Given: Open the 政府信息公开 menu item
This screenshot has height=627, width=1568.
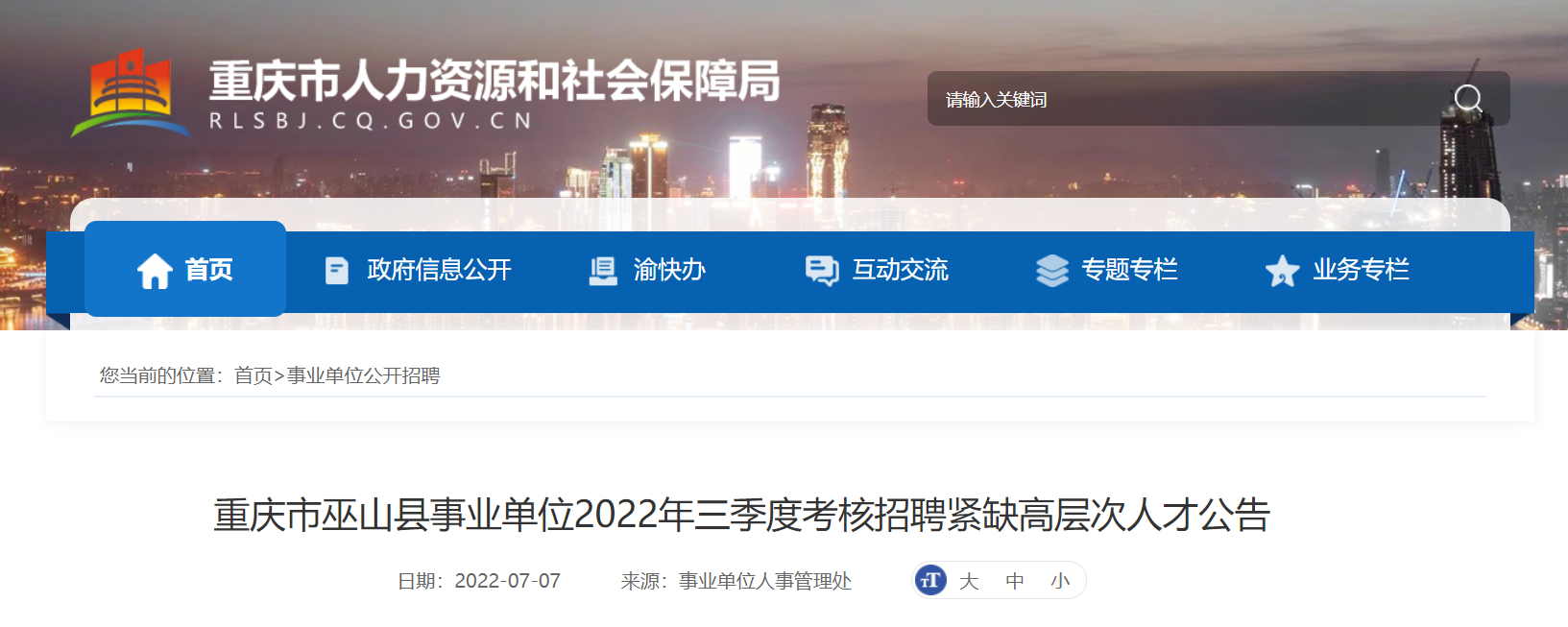Looking at the screenshot, I should 439,270.
